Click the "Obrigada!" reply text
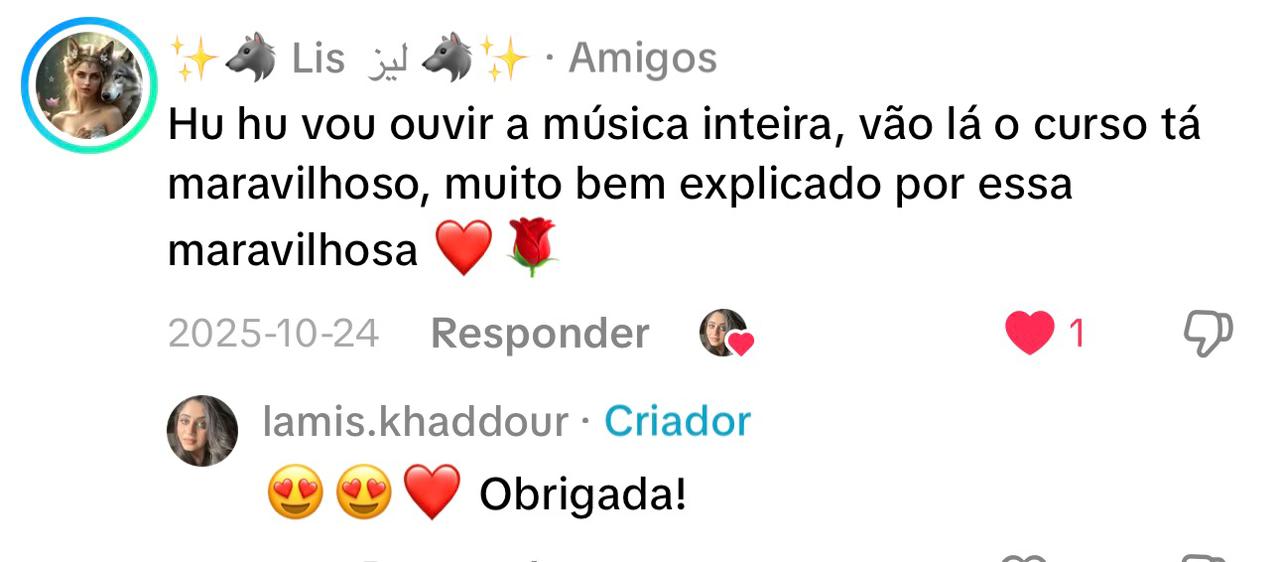The image size is (1280, 562). point(583,494)
